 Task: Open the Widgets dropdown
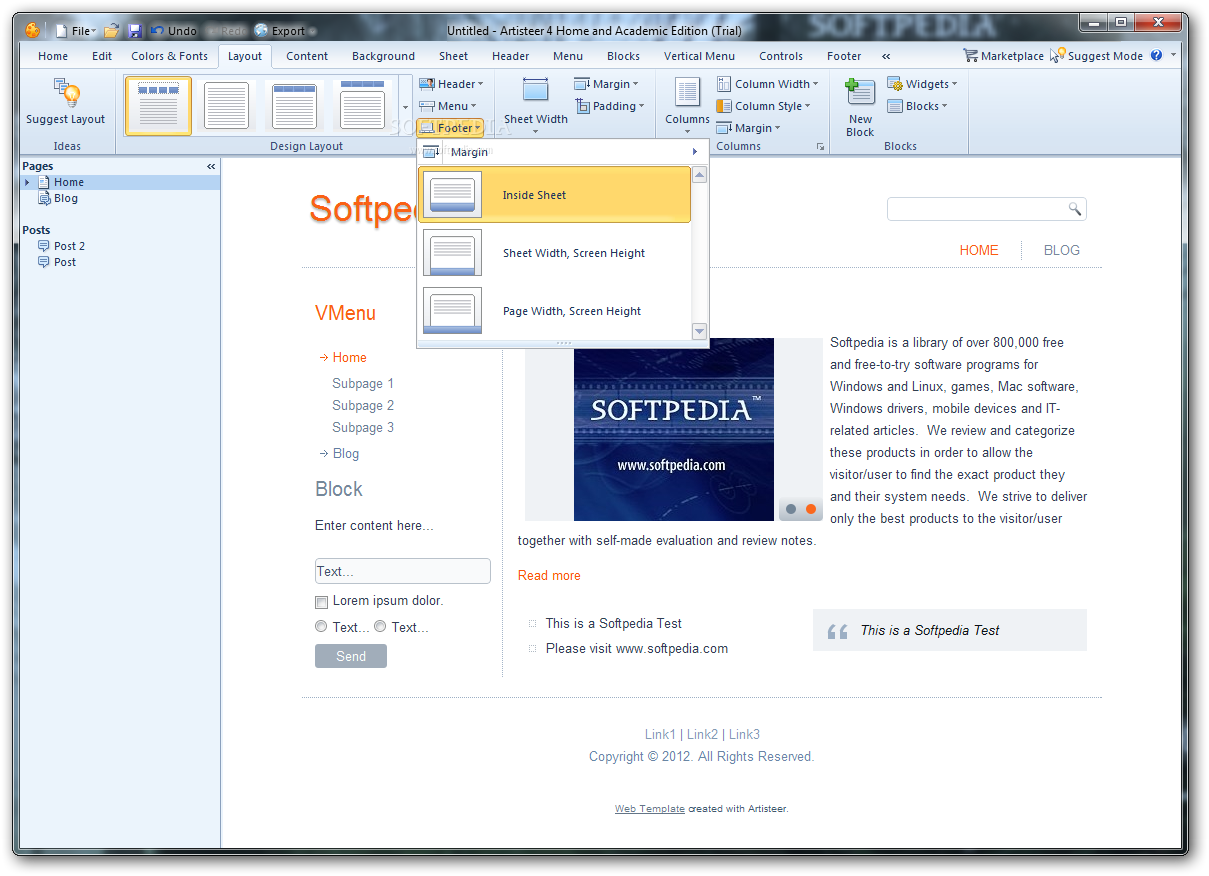tap(922, 84)
